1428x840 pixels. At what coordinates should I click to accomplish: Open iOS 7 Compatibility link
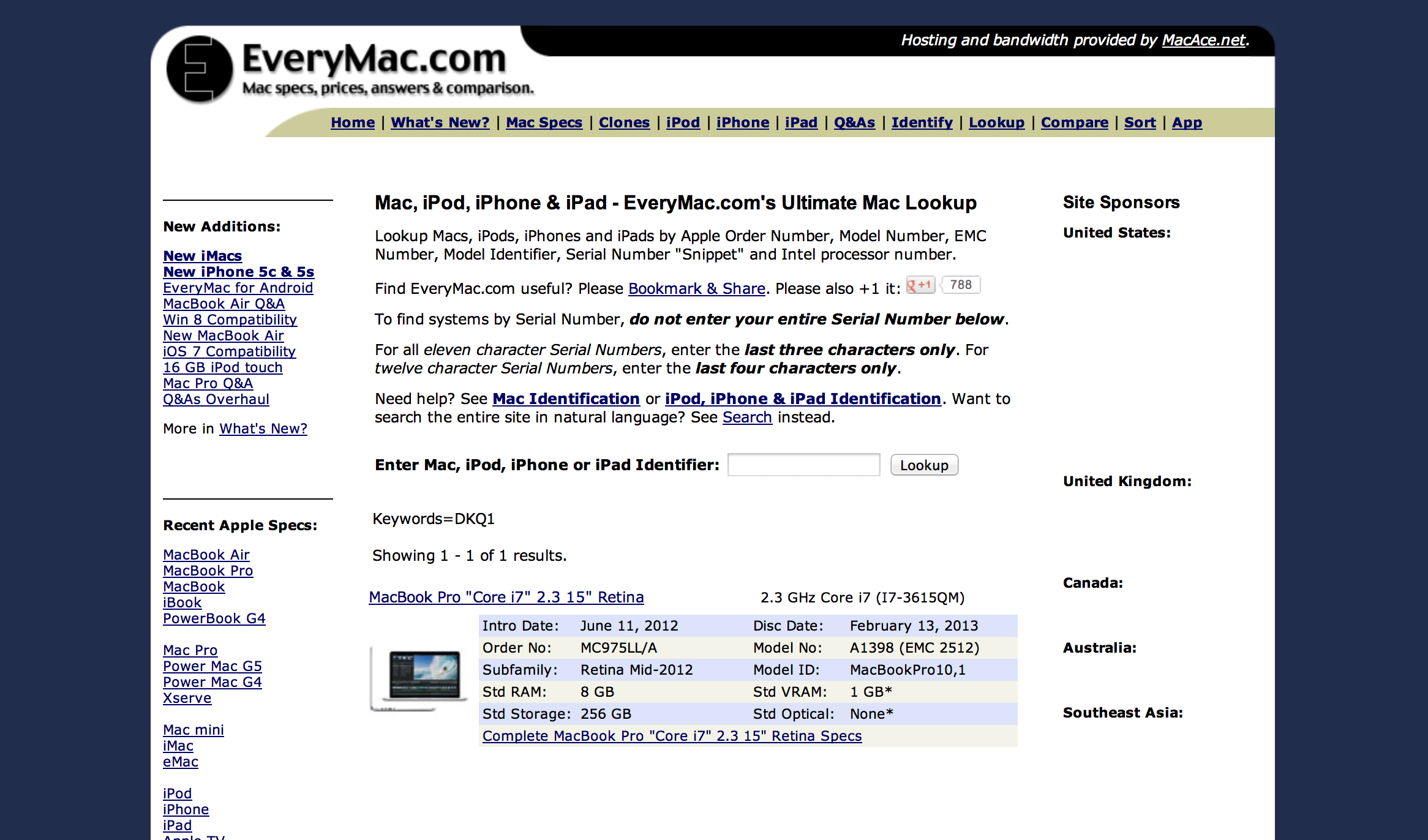pyautogui.click(x=229, y=351)
